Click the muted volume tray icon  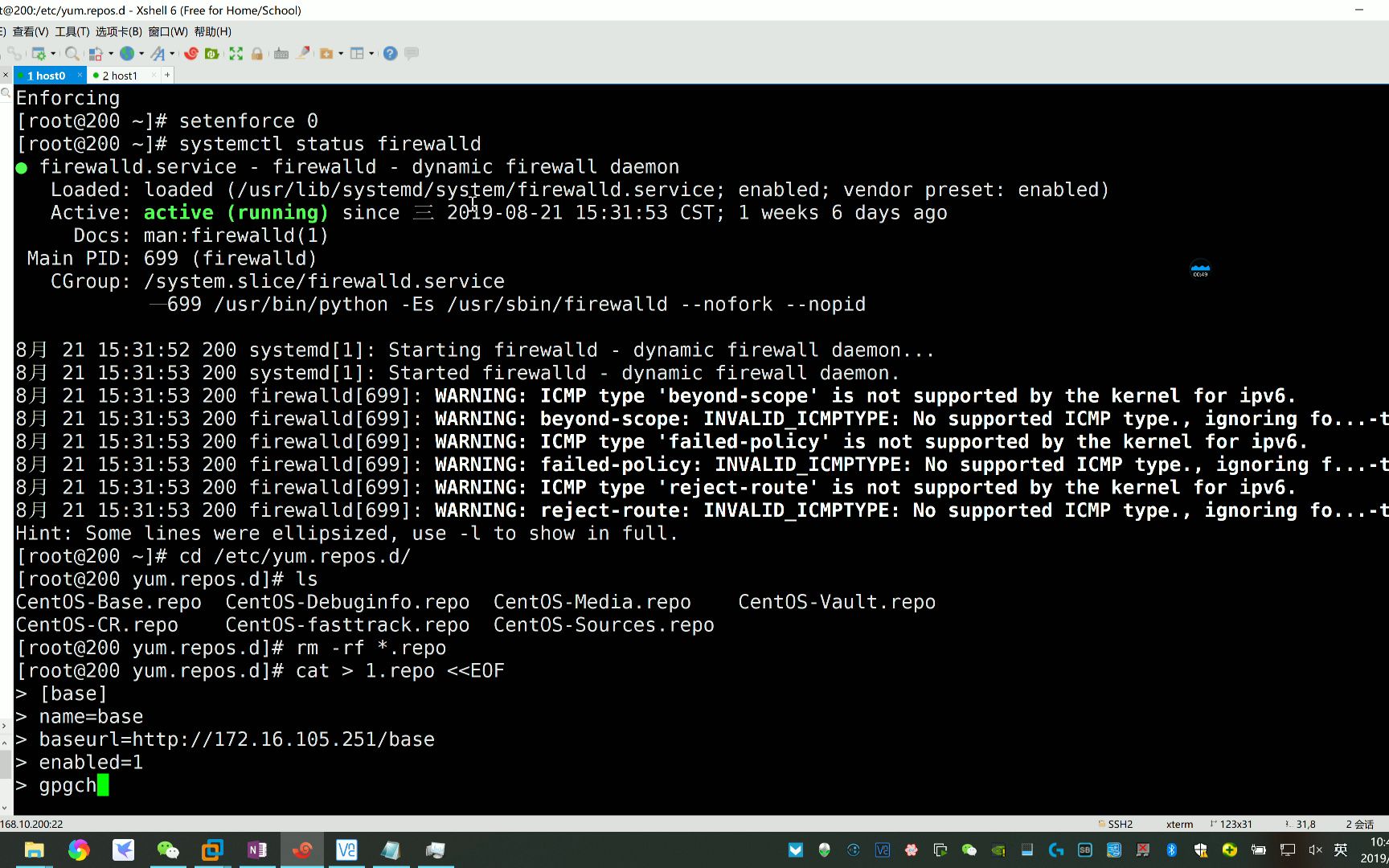(1316, 850)
